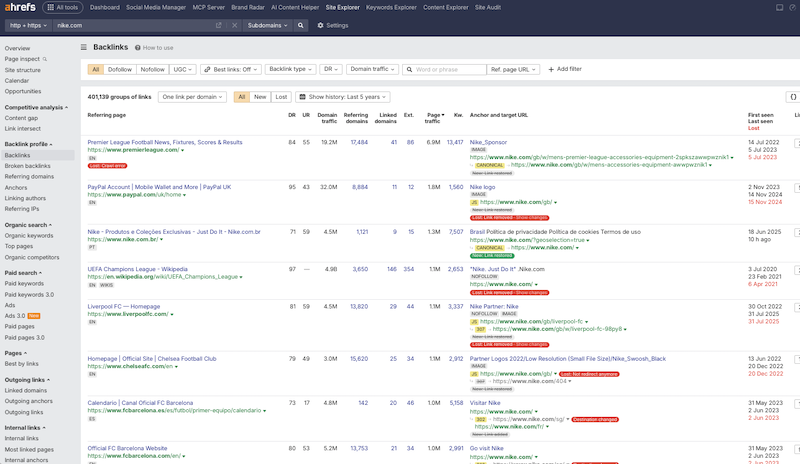Click the nike.com URL input field
The width and height of the screenshot is (800, 464).
point(134,25)
